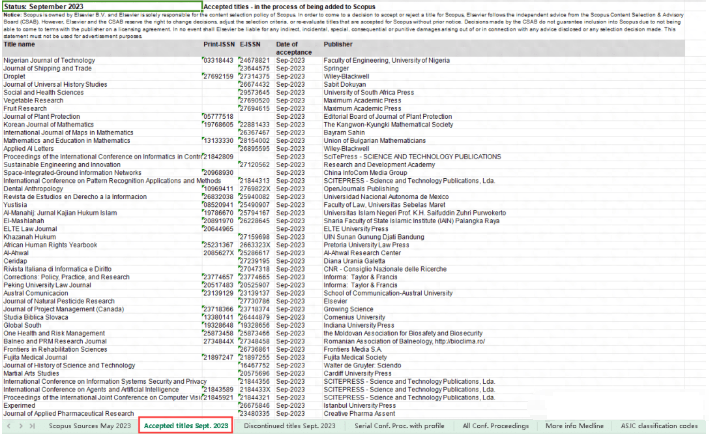Select Cardiff University Press cell

coord(357,374)
